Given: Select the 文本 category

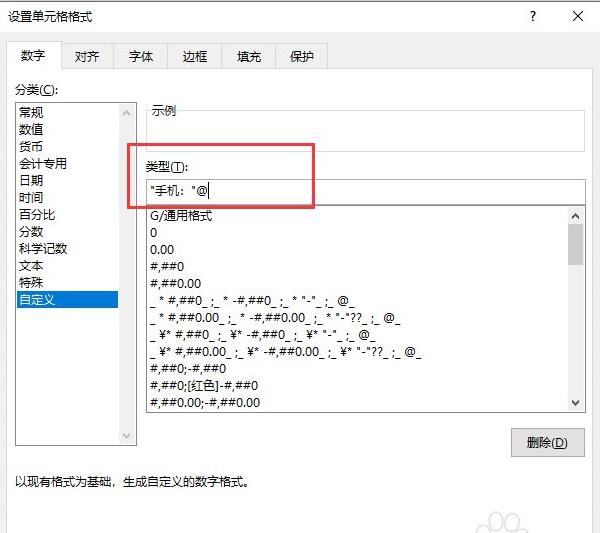Looking at the screenshot, I should click(67, 266).
